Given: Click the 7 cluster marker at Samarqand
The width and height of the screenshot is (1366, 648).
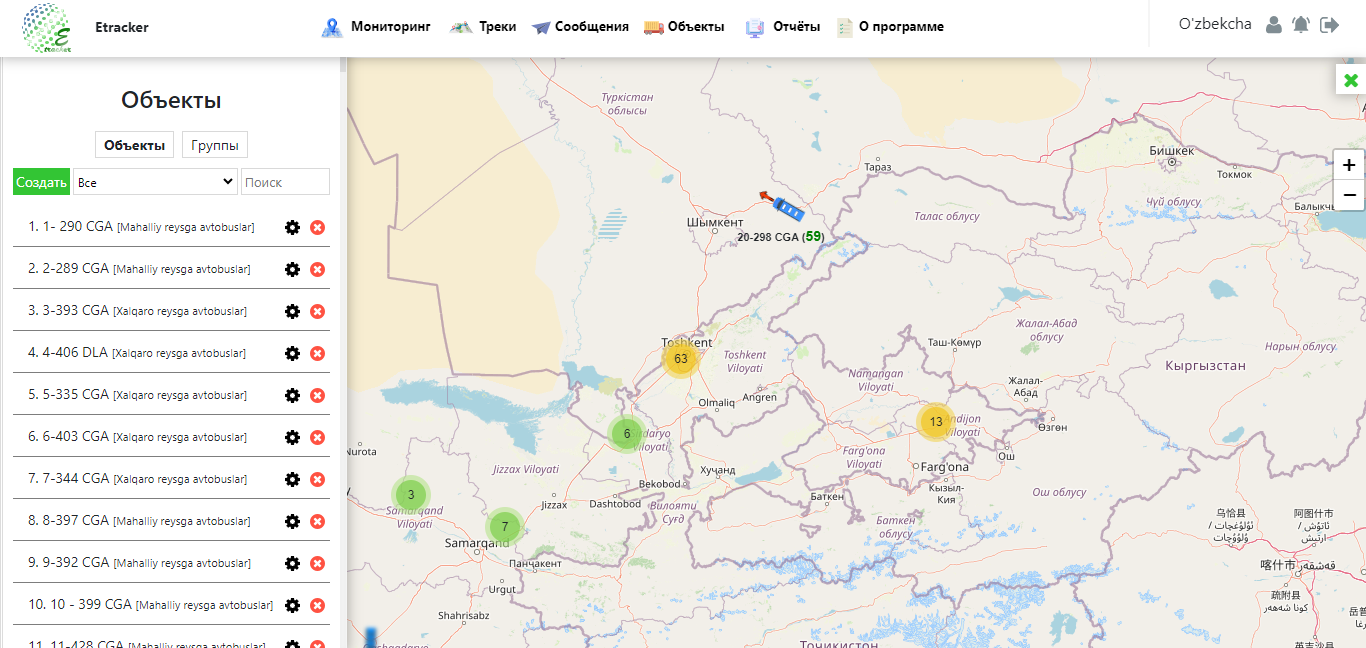Looking at the screenshot, I should click(x=505, y=527).
